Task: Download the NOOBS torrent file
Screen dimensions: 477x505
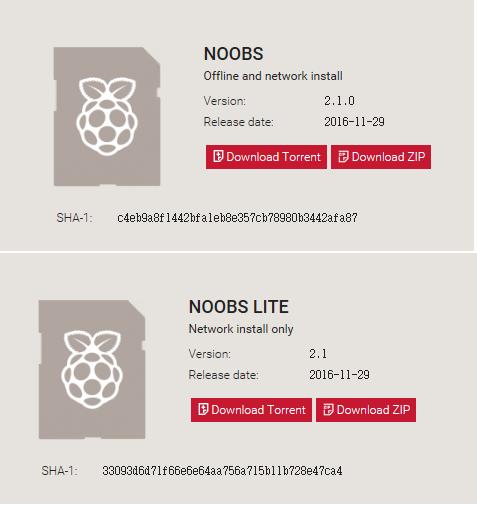Action: (266, 157)
